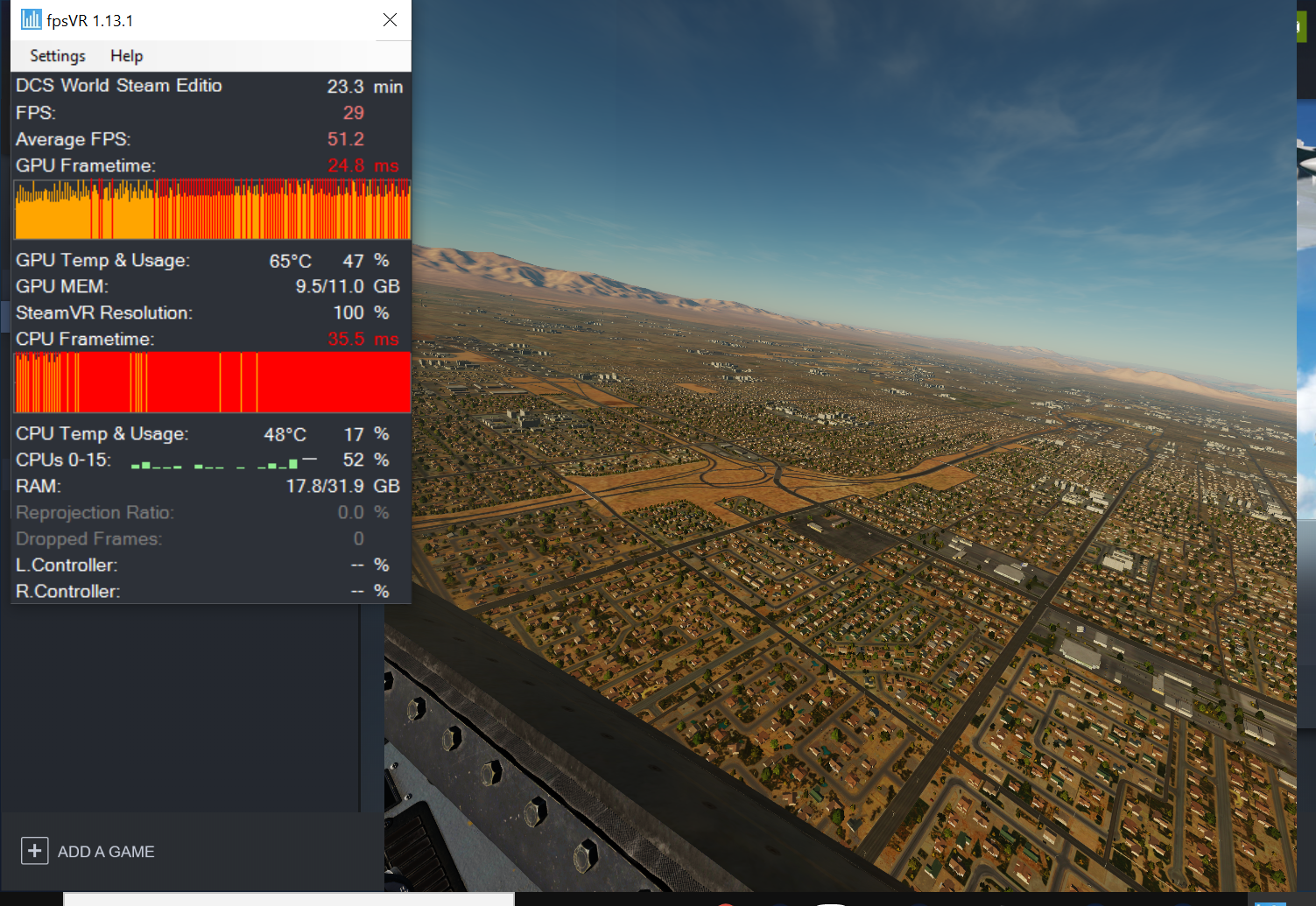1316x906 pixels.
Task: Click the CPU temperature 48°C reading
Action: point(285,434)
